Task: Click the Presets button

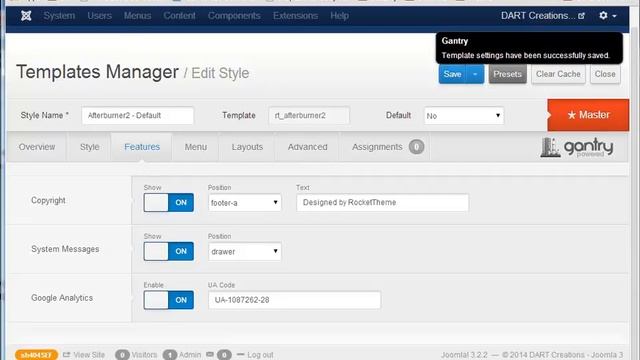Action: 507,74
